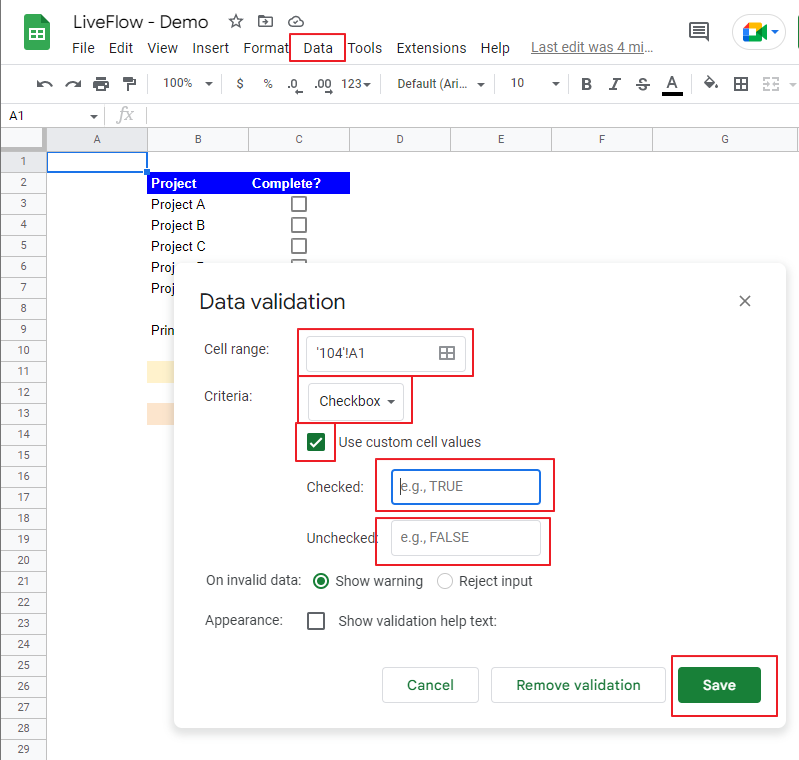This screenshot has height=760, width=799.
Task: Decrease decimal places
Action: pos(295,84)
